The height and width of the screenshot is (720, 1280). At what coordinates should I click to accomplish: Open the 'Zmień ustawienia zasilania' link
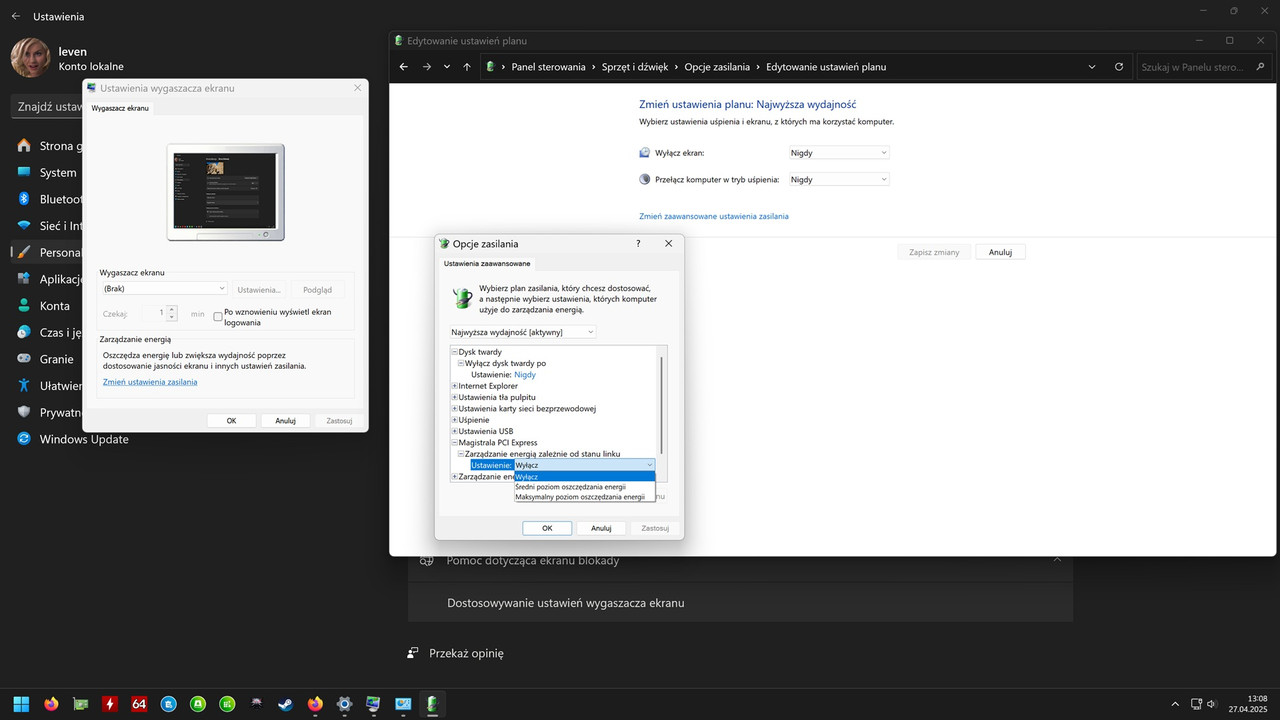[150, 382]
